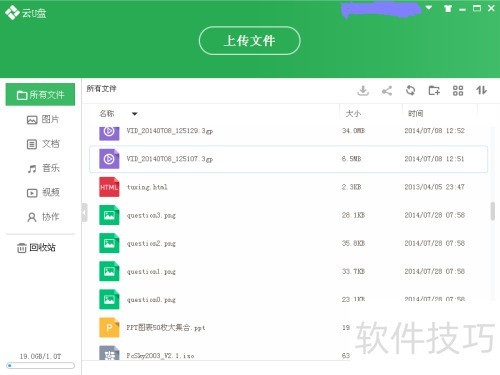Select file tuxing.html
500x375 pixels.
coord(288,187)
